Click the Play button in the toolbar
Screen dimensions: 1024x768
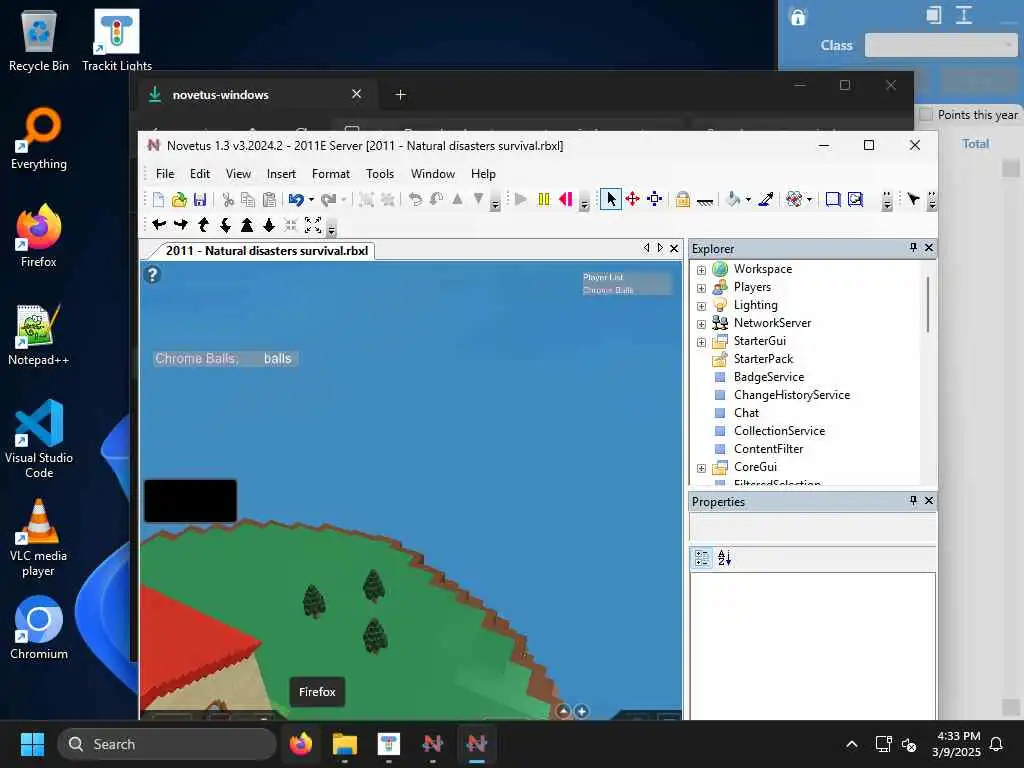520,199
